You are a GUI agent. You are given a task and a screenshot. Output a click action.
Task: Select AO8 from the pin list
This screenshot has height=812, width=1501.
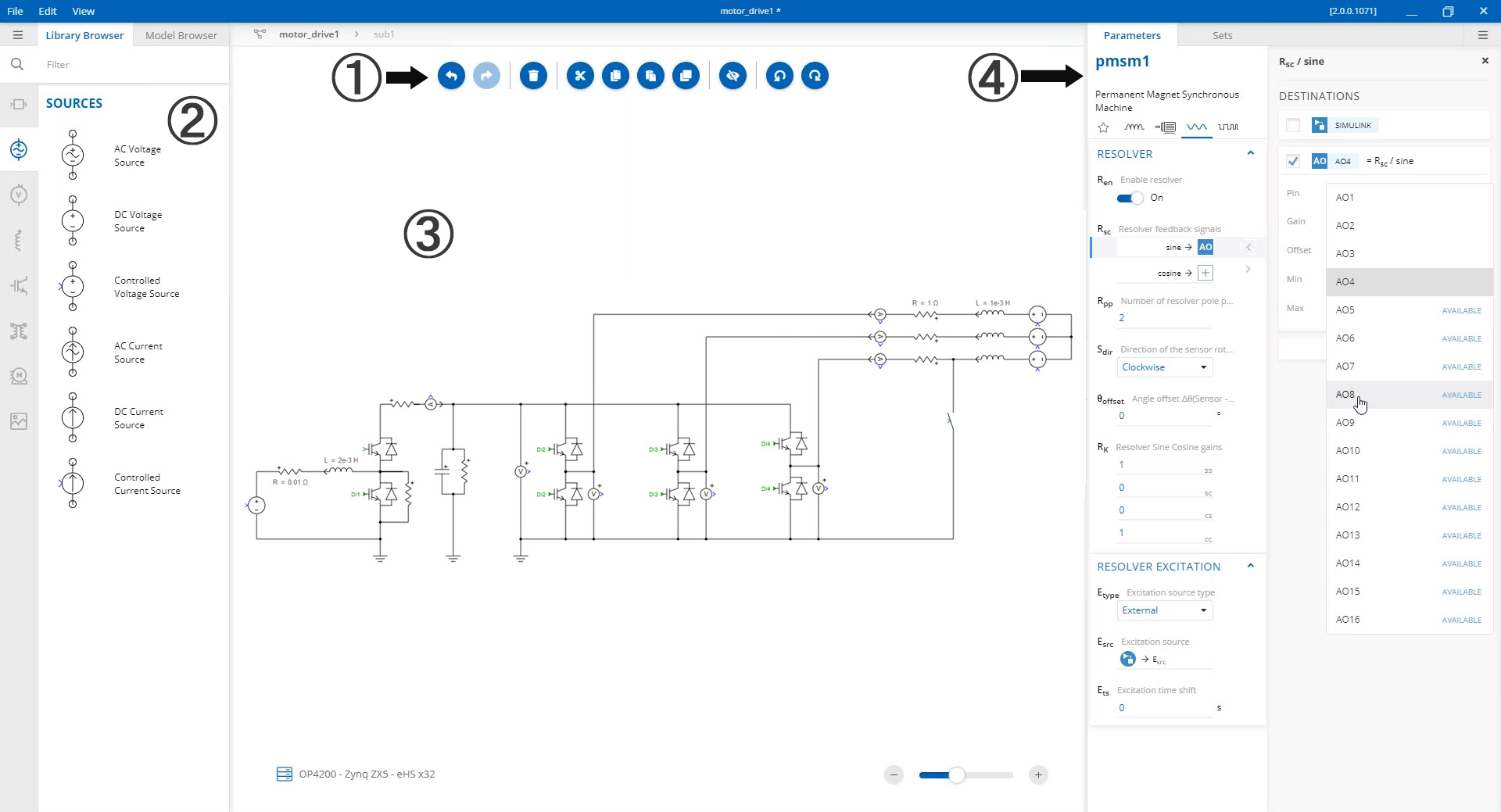tap(1345, 395)
